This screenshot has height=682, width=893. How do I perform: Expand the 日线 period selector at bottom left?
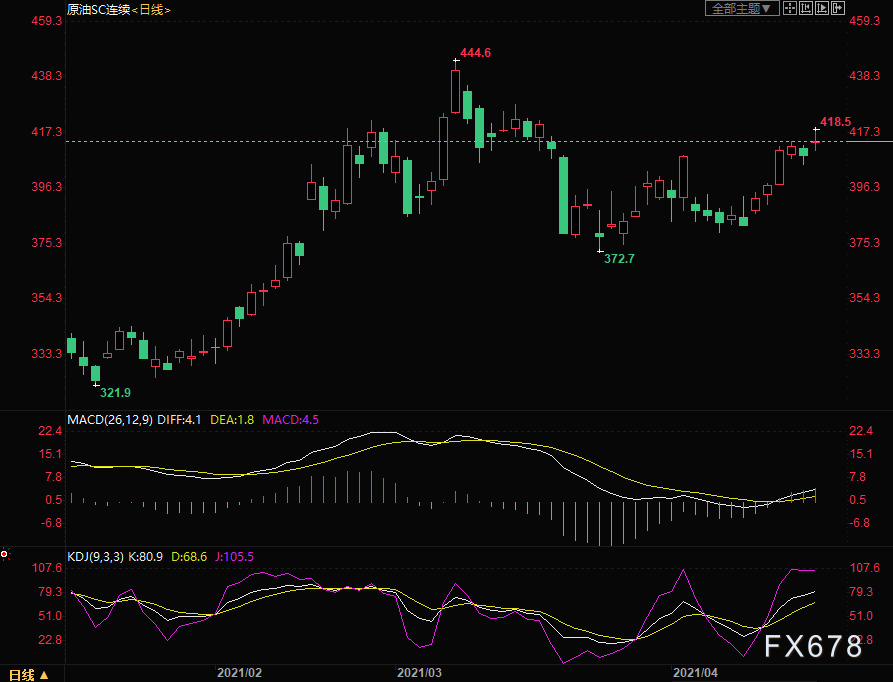point(28,673)
